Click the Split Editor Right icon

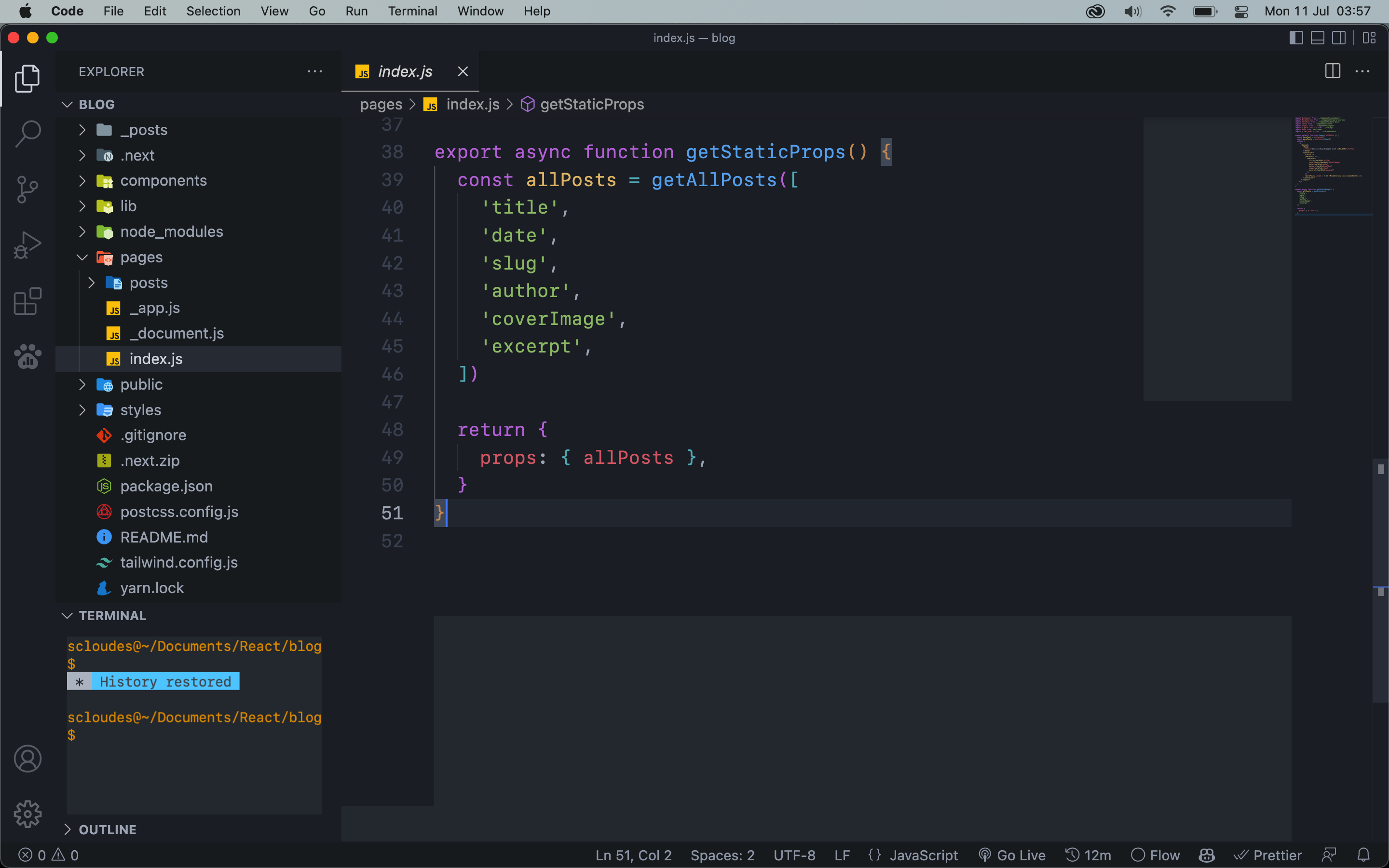pos(1332,71)
